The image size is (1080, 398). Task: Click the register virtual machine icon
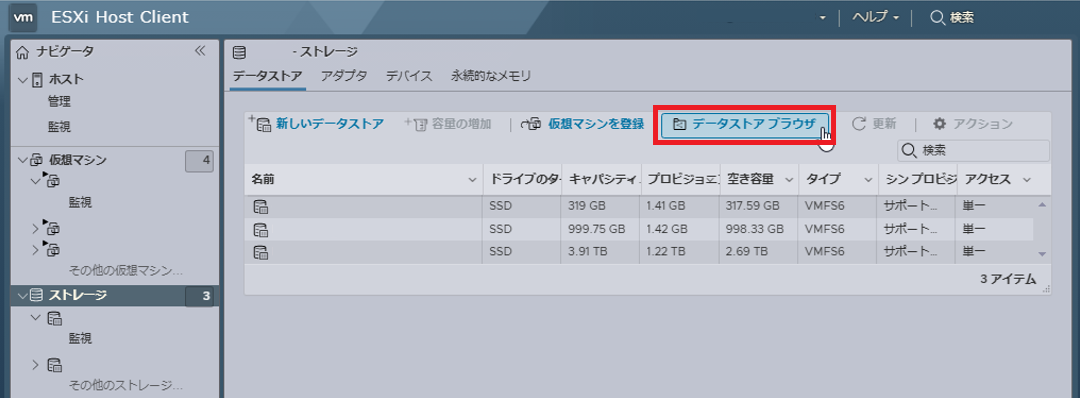531,125
